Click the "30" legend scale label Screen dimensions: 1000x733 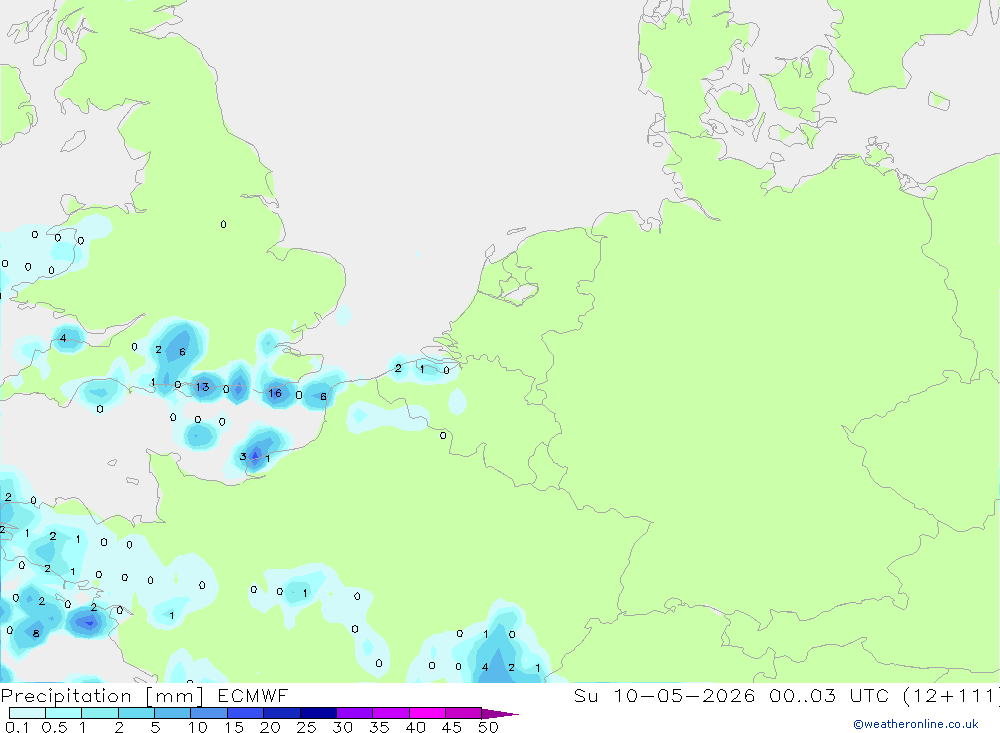point(343,727)
